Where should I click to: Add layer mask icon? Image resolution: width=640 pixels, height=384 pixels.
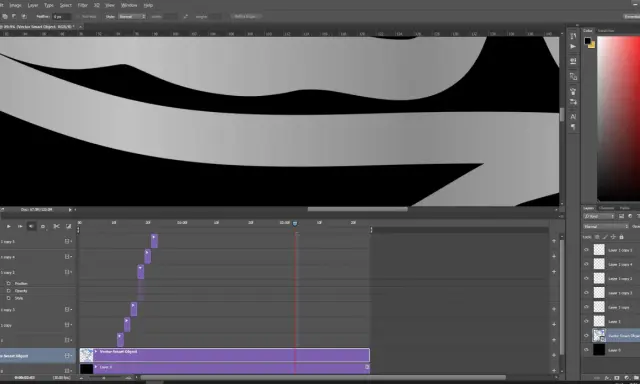[x=617, y=378]
